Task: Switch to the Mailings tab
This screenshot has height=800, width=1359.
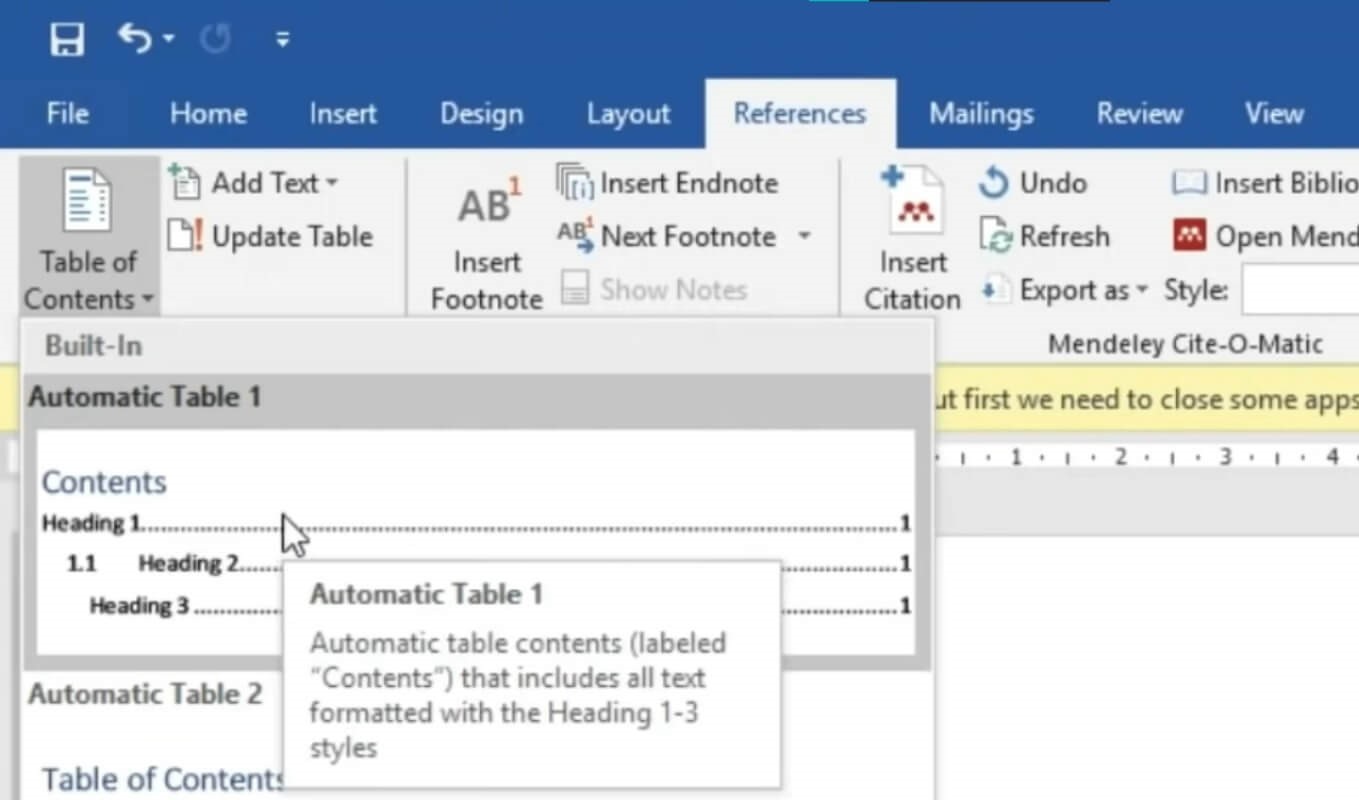Action: (x=981, y=113)
